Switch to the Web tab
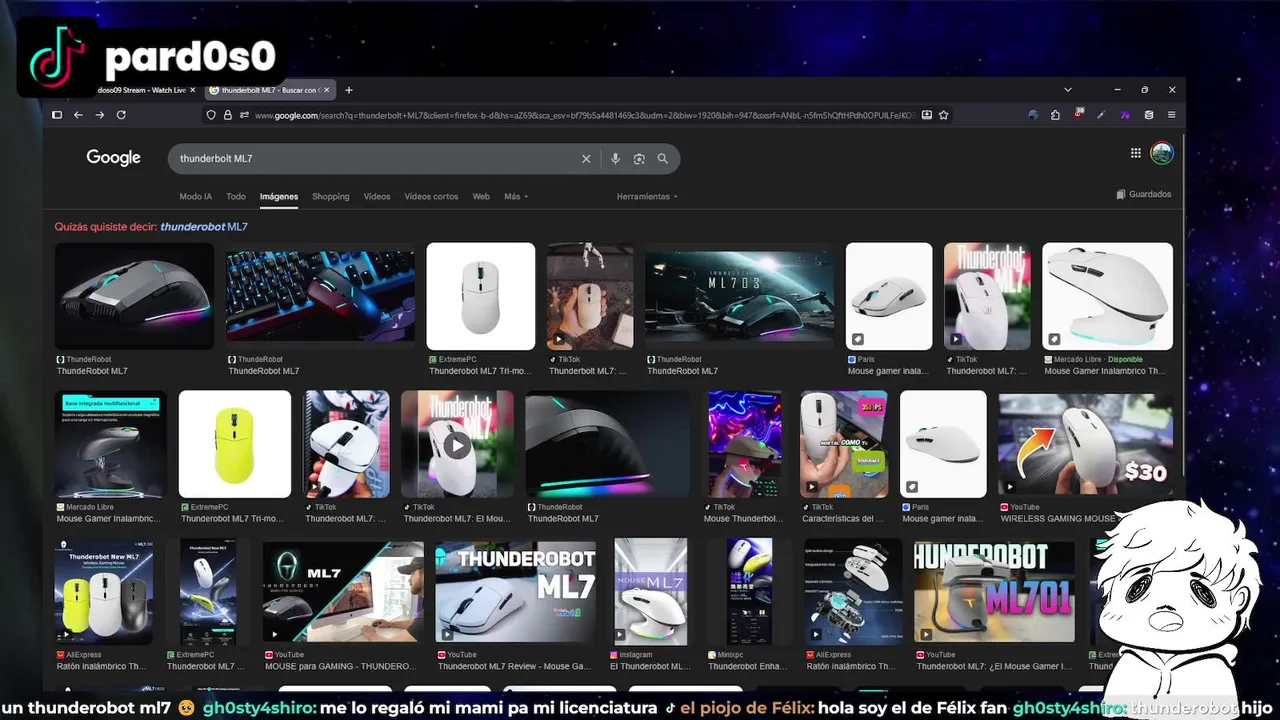The height and width of the screenshot is (720, 1280). pos(481,196)
